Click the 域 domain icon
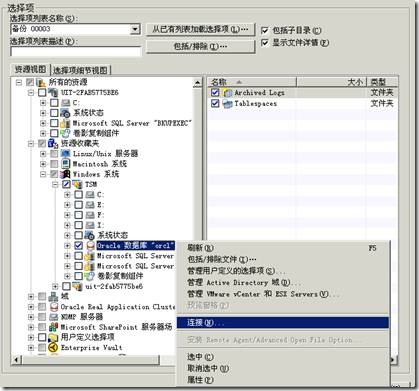 click(x=53, y=296)
